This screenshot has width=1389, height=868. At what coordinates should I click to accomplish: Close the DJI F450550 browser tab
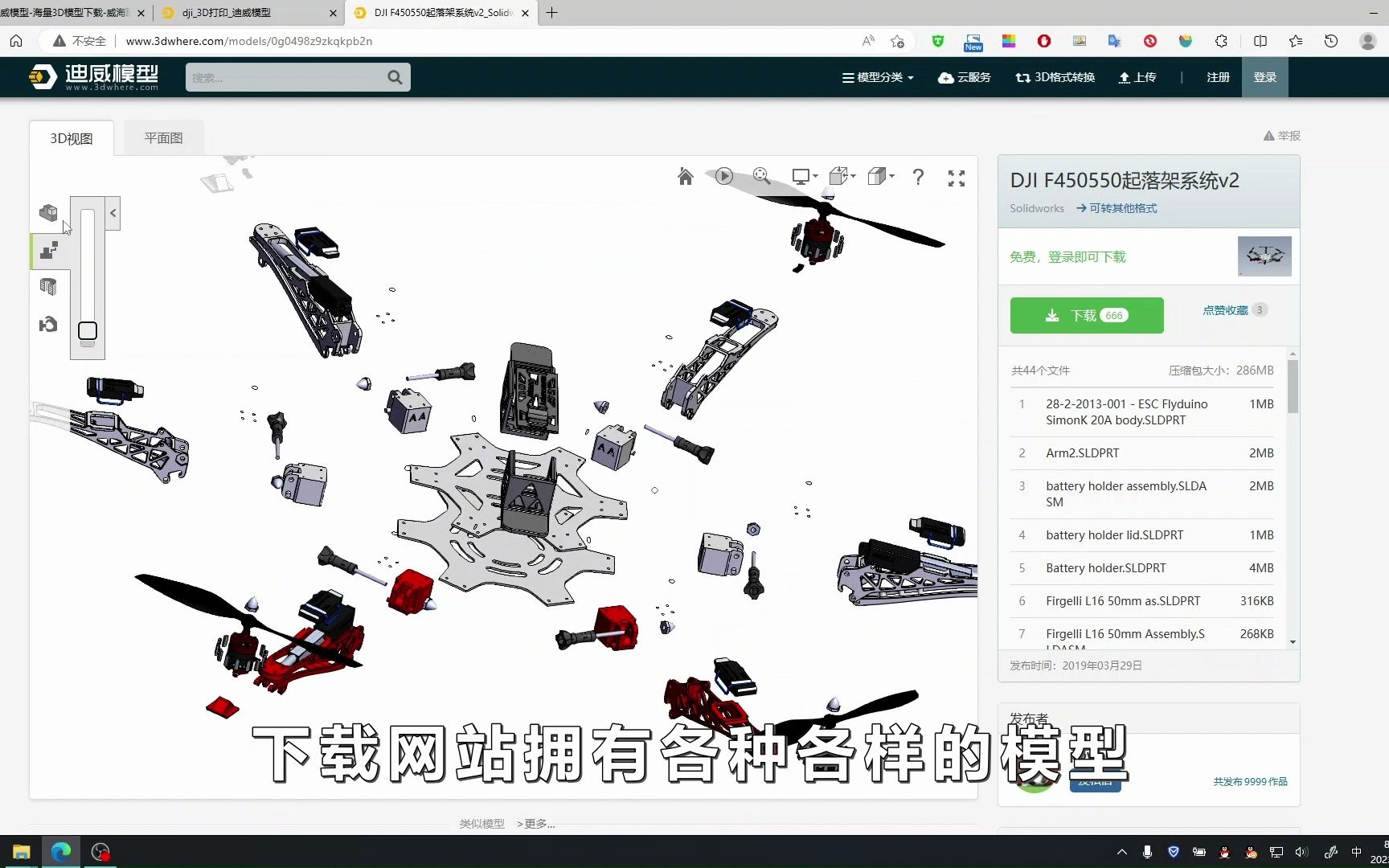click(x=525, y=13)
